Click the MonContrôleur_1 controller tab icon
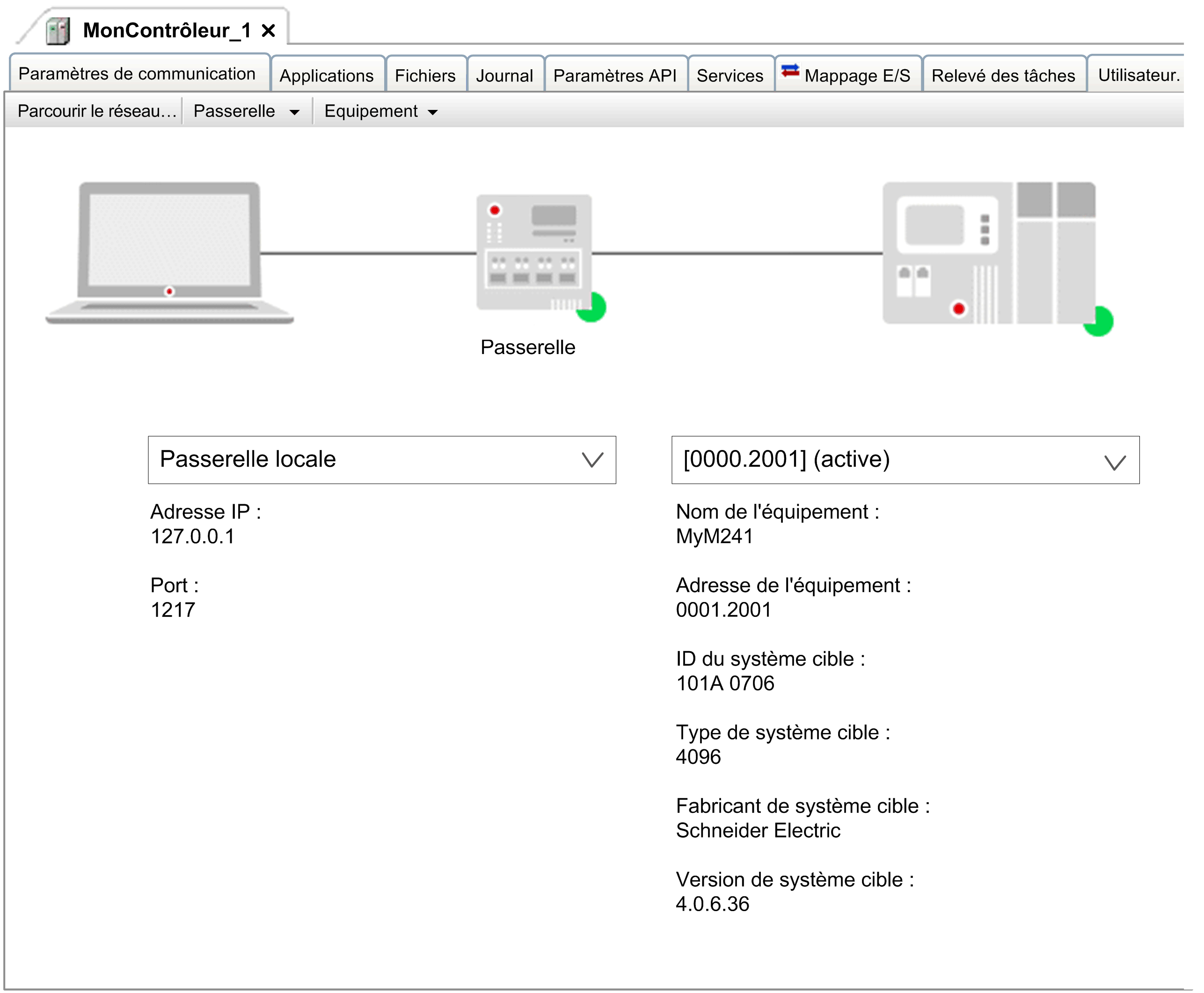 point(58,31)
